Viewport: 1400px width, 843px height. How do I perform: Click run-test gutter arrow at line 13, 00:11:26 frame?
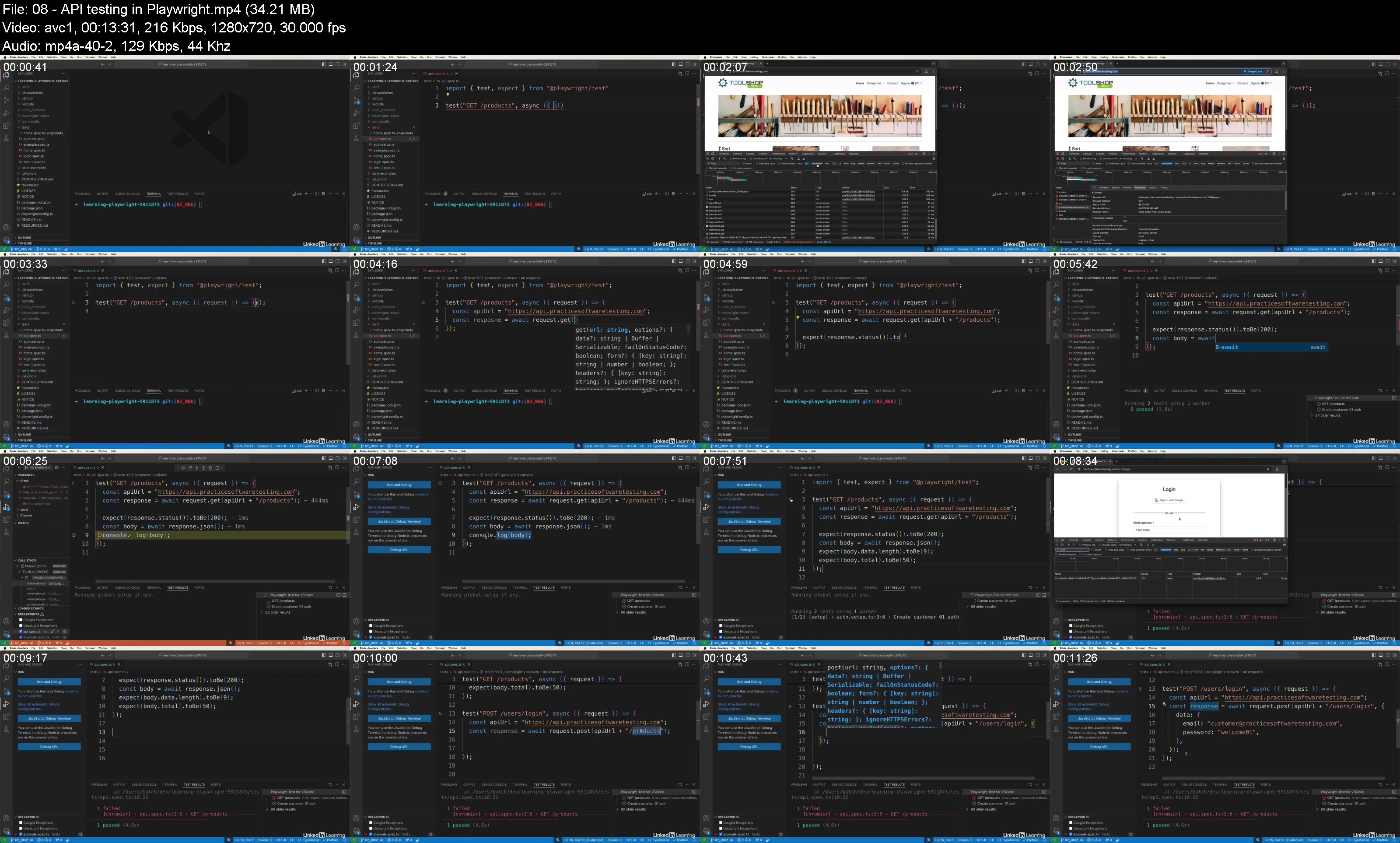[1141, 689]
